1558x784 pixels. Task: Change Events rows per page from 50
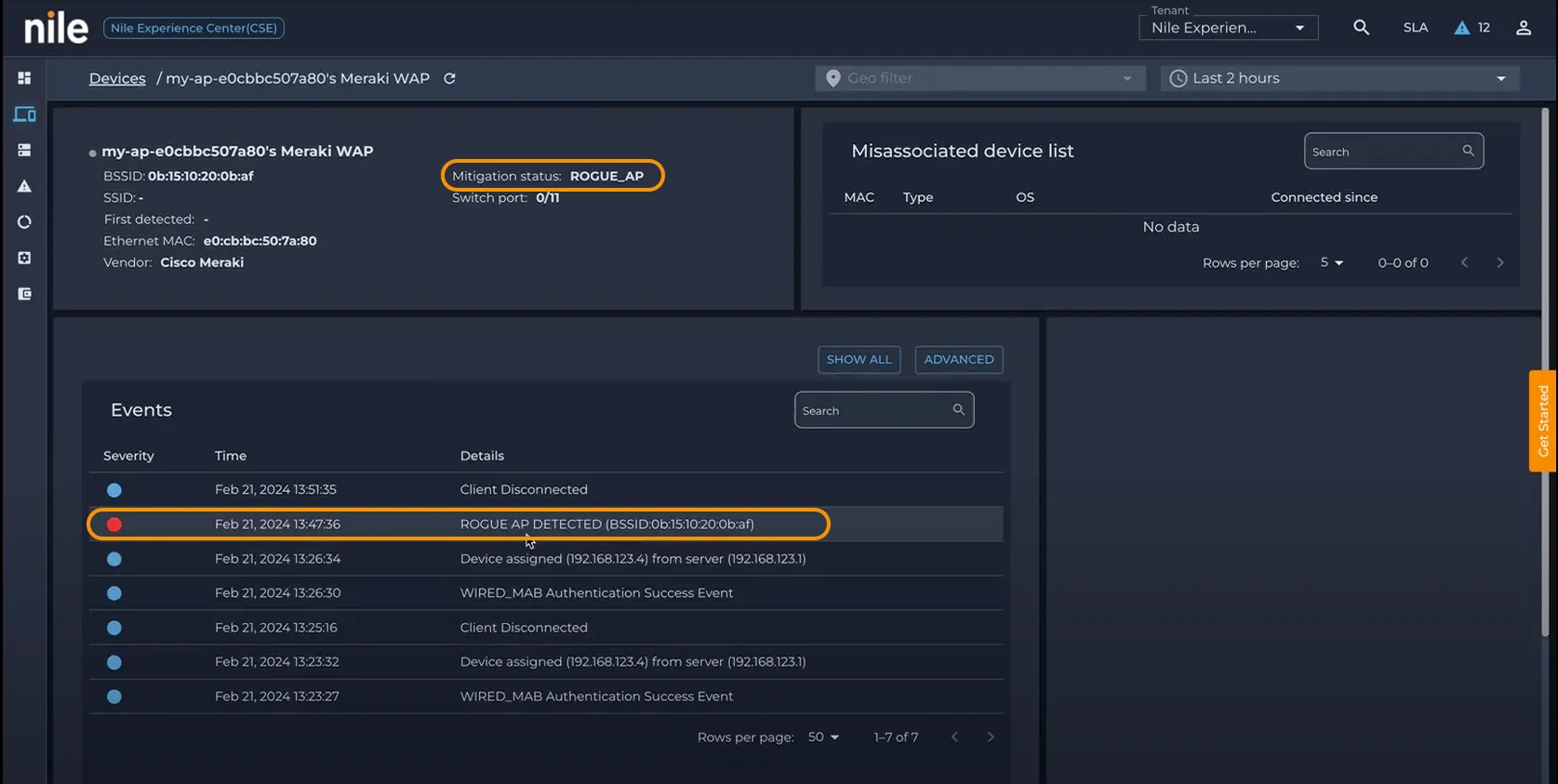point(823,737)
